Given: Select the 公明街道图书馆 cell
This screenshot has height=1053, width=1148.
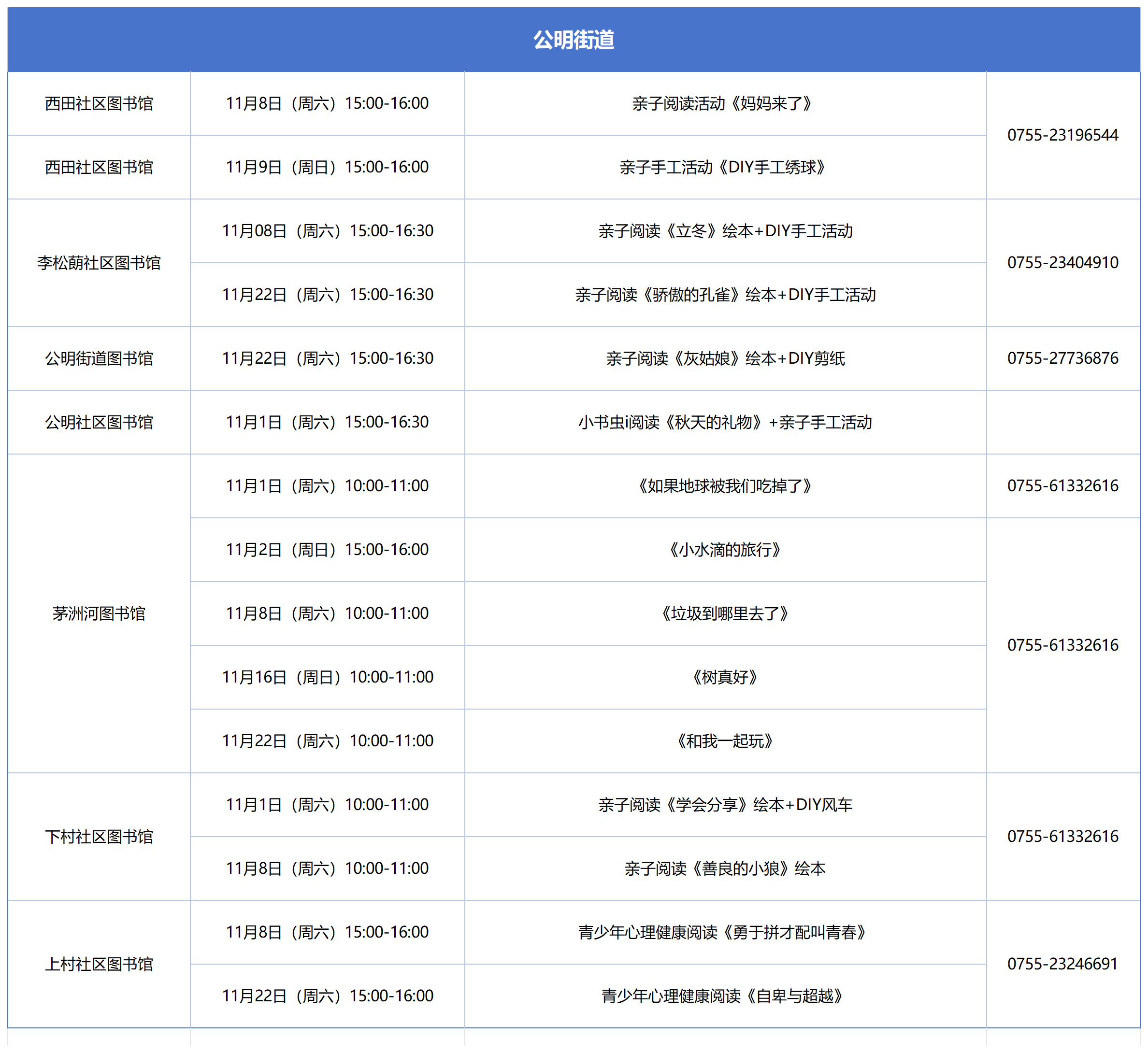Looking at the screenshot, I should [x=99, y=358].
